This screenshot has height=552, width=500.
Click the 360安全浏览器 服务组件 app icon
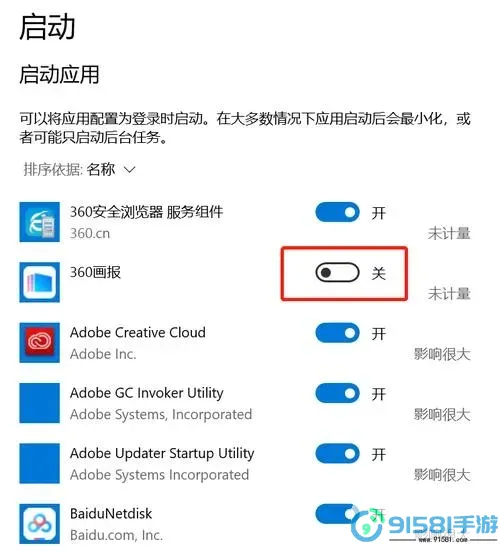[x=39, y=222]
